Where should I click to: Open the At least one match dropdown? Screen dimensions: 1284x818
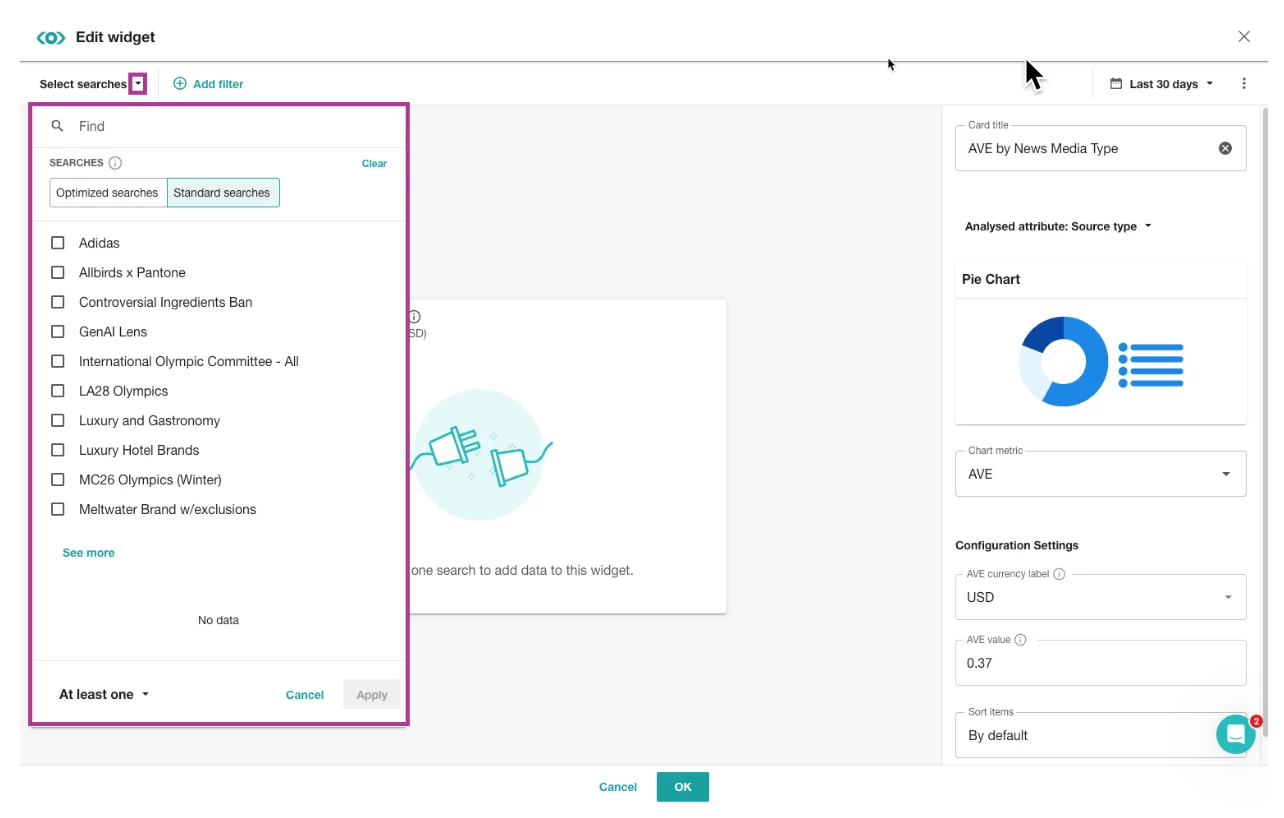click(104, 694)
